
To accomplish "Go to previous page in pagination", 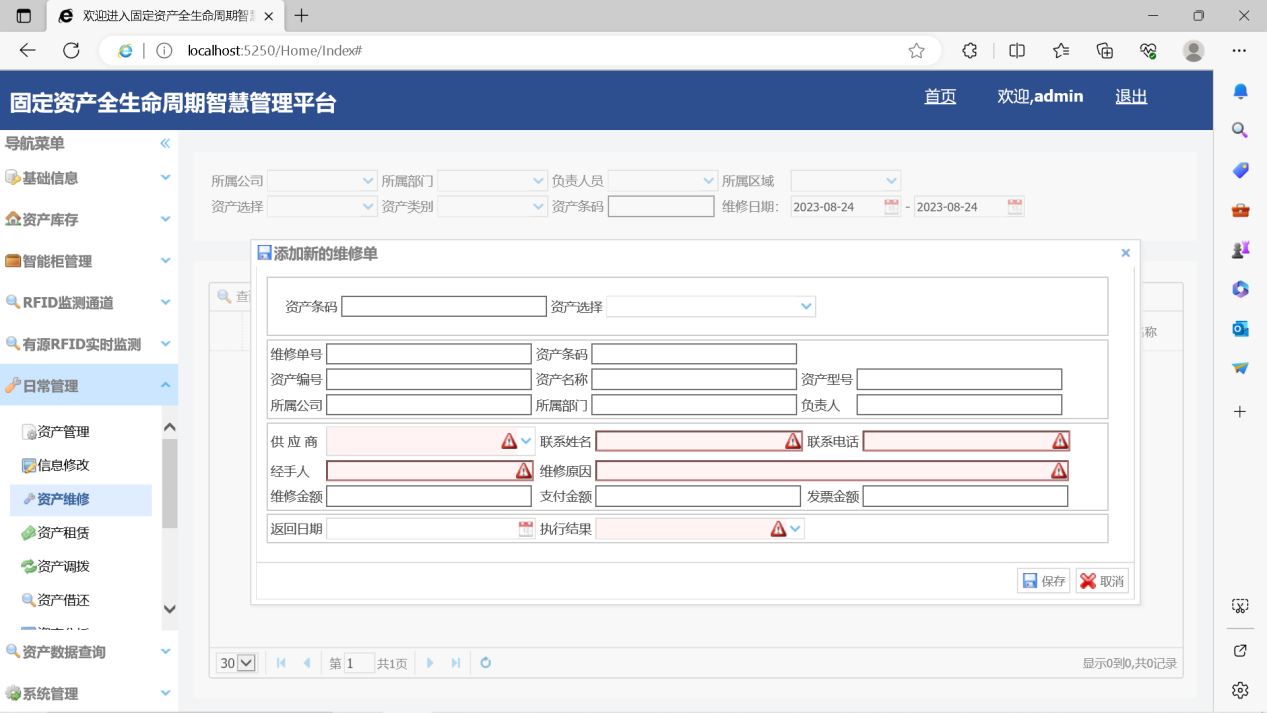I will click(306, 663).
